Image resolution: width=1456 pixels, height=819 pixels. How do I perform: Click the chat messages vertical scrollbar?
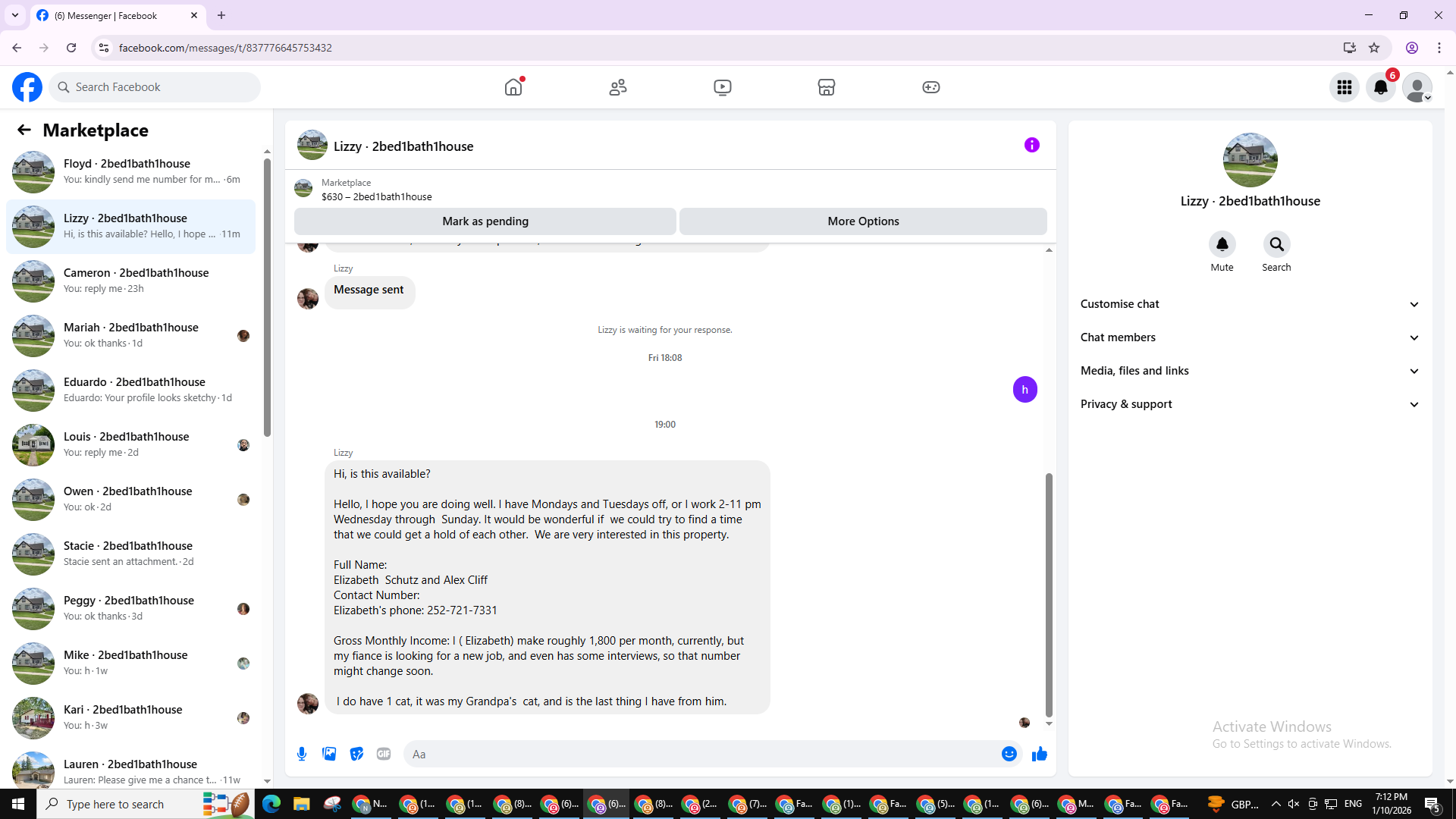[x=1049, y=595]
